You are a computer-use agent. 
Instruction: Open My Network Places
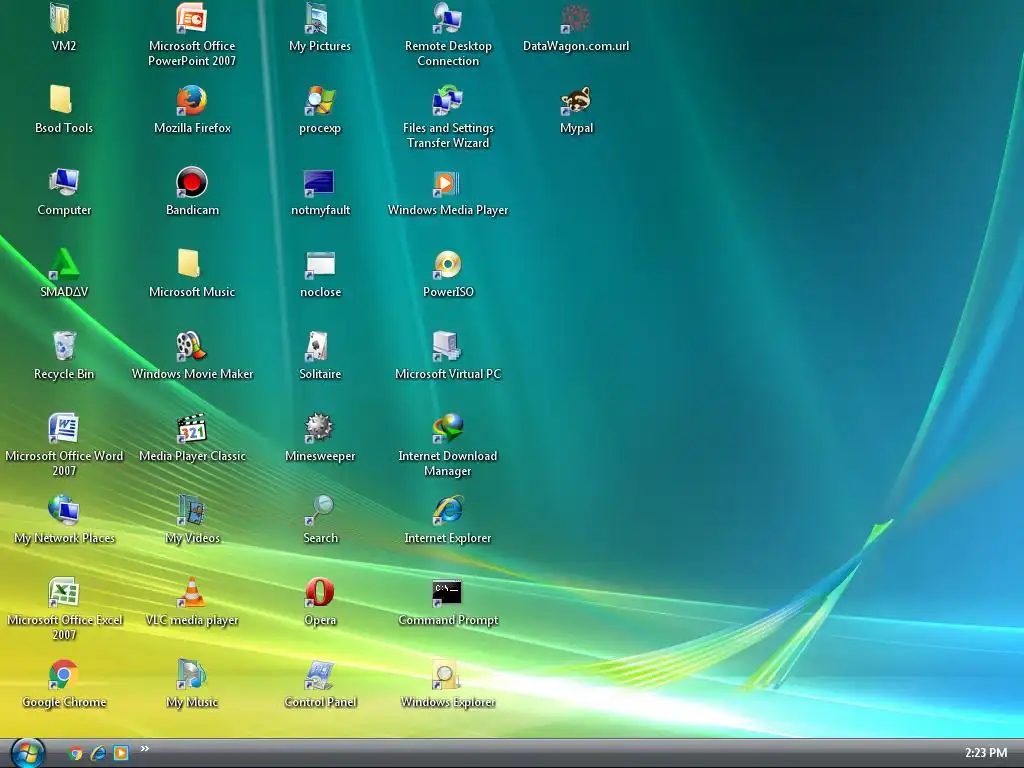pyautogui.click(x=63, y=510)
